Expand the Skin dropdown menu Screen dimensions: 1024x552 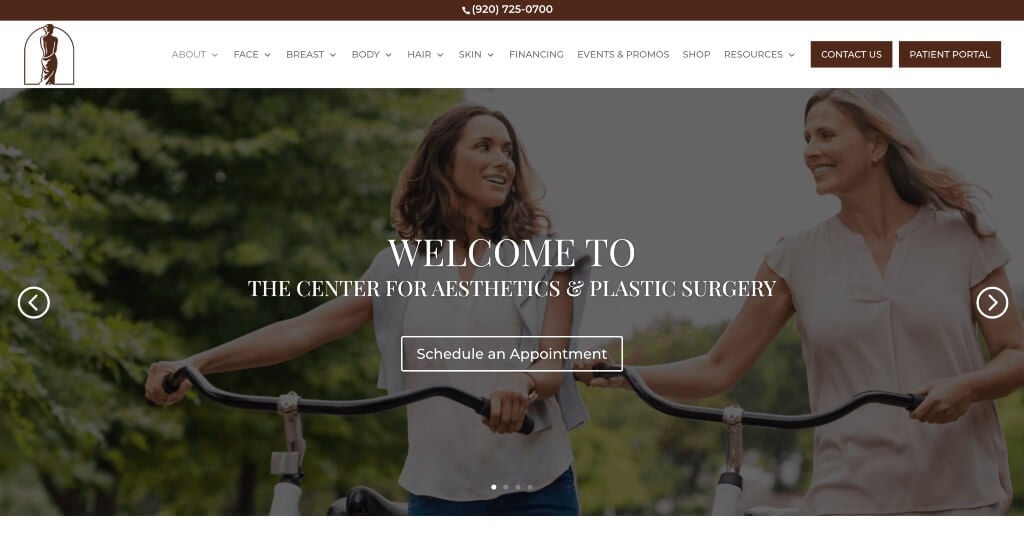[x=476, y=54]
